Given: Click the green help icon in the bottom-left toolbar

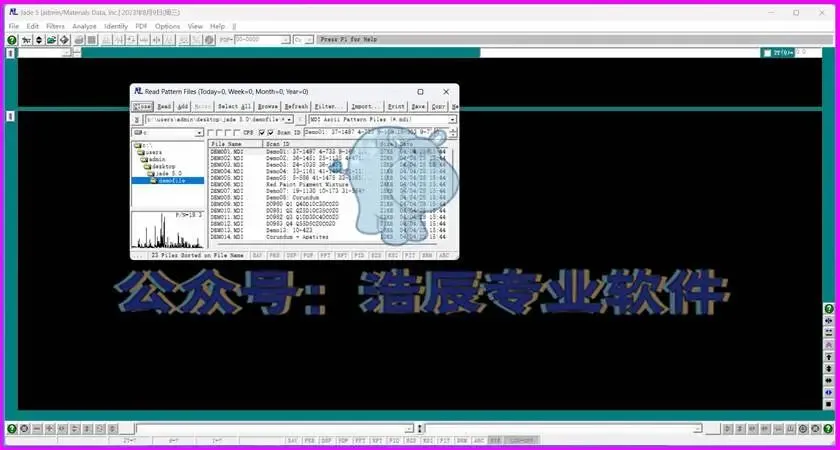Looking at the screenshot, I should [x=12, y=429].
